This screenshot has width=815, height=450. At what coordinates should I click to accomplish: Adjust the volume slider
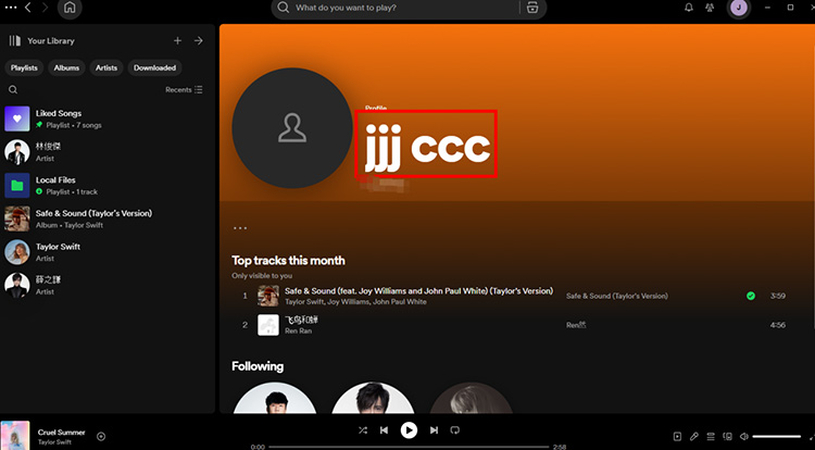tap(777, 436)
